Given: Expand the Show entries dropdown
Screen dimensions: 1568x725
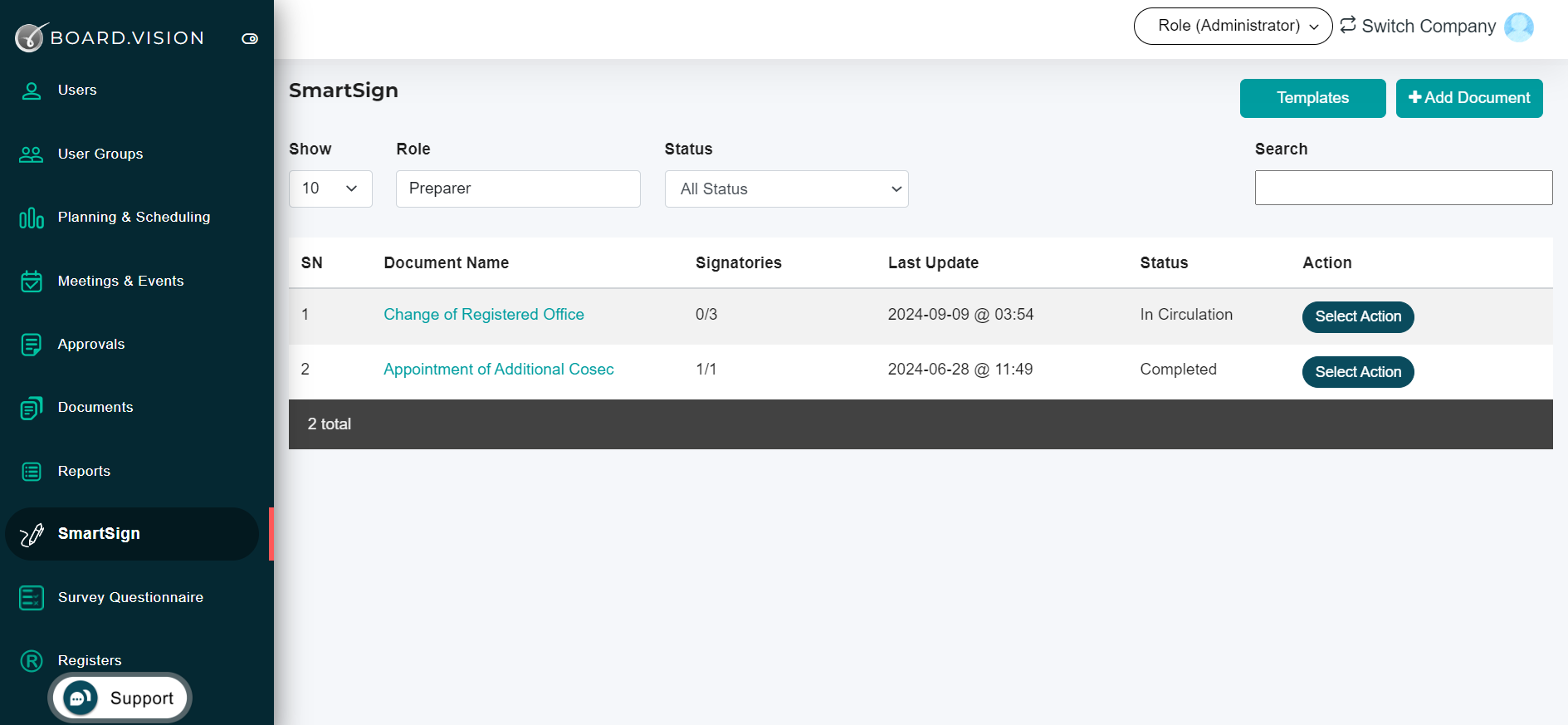Looking at the screenshot, I should tap(330, 189).
